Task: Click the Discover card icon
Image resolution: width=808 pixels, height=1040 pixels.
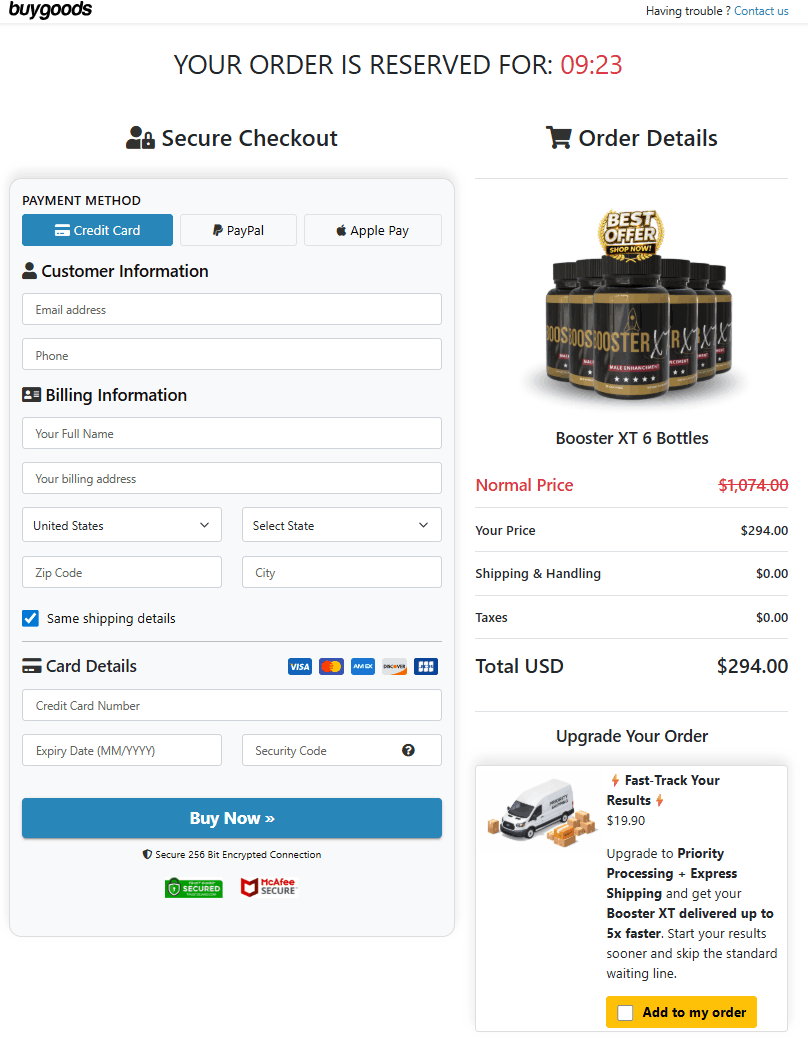Action: pyautogui.click(x=394, y=666)
